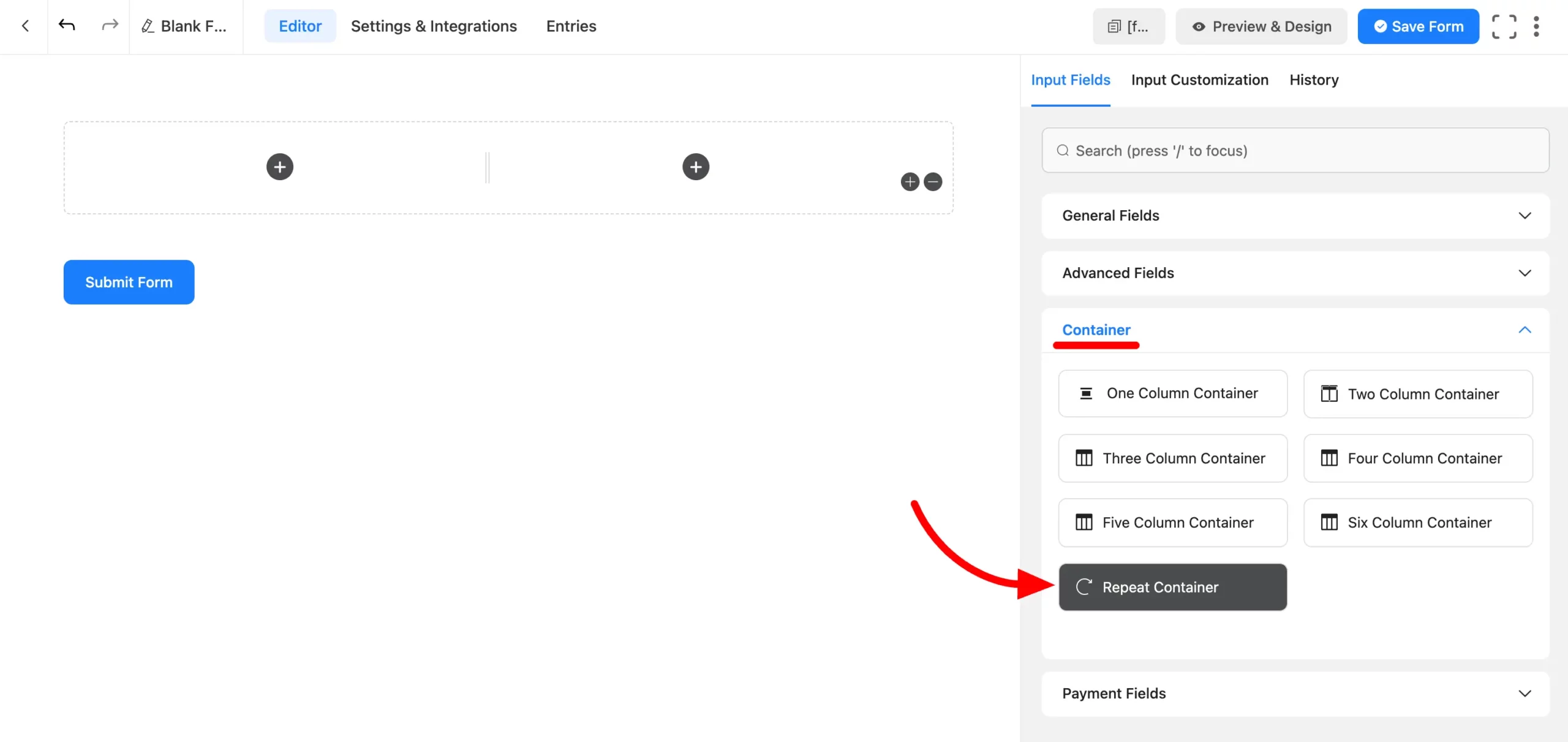Open the Settings & Integrations tab
This screenshot has height=742, width=1568.
click(x=434, y=26)
